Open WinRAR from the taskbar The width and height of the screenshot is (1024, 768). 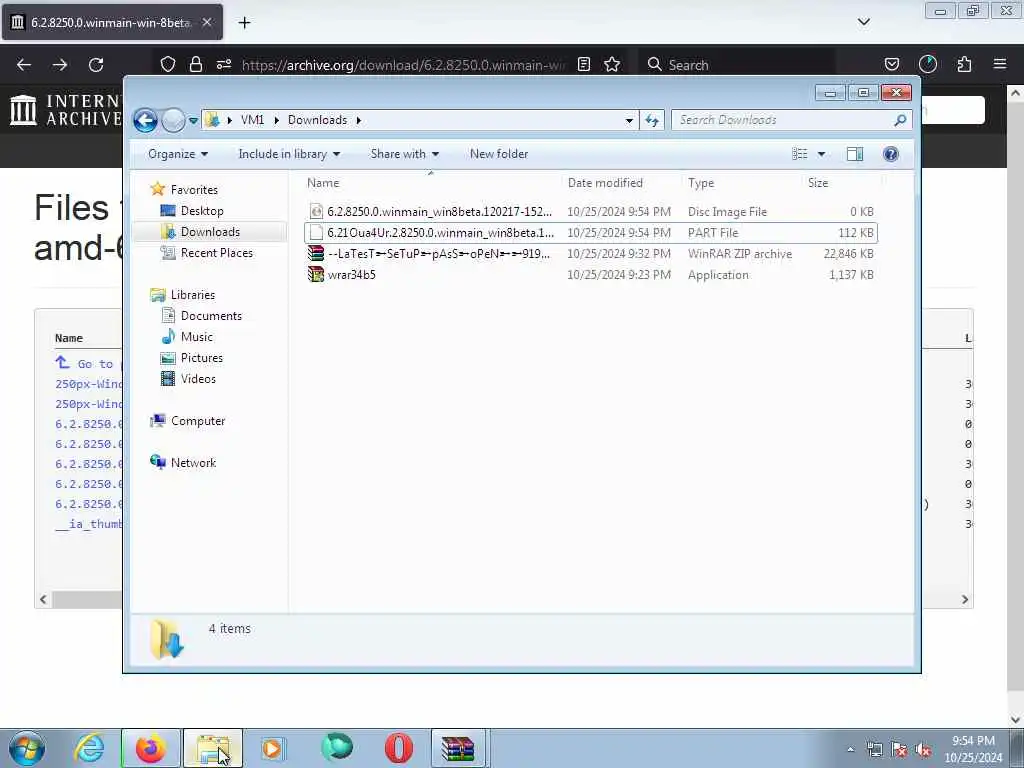(x=457, y=748)
